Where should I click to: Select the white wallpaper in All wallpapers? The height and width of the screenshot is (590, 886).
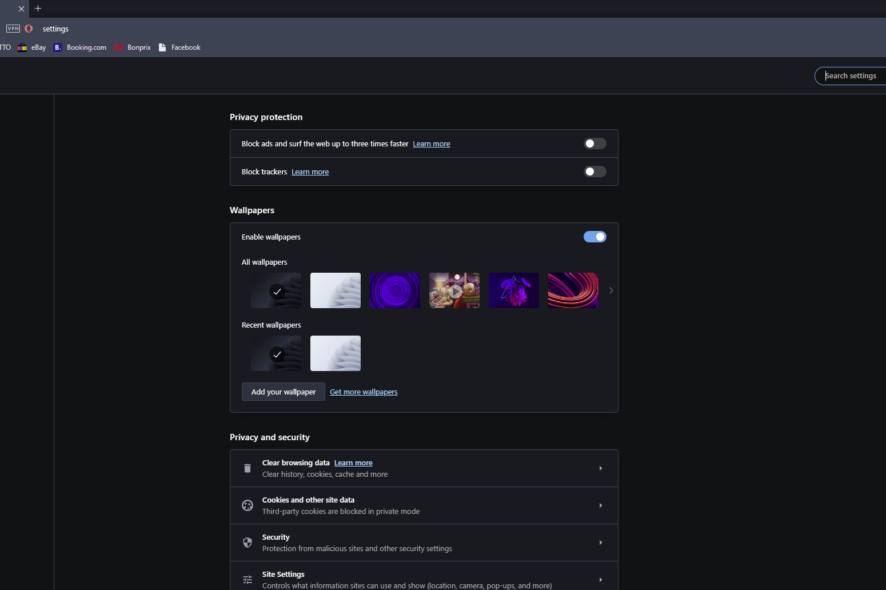335,290
